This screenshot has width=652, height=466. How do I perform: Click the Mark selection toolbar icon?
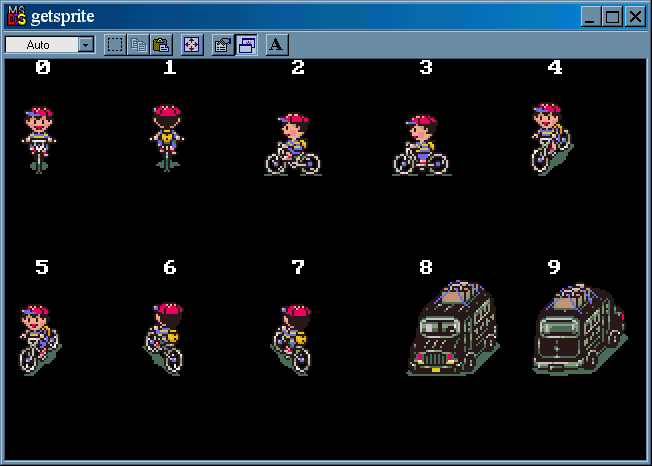(x=115, y=44)
